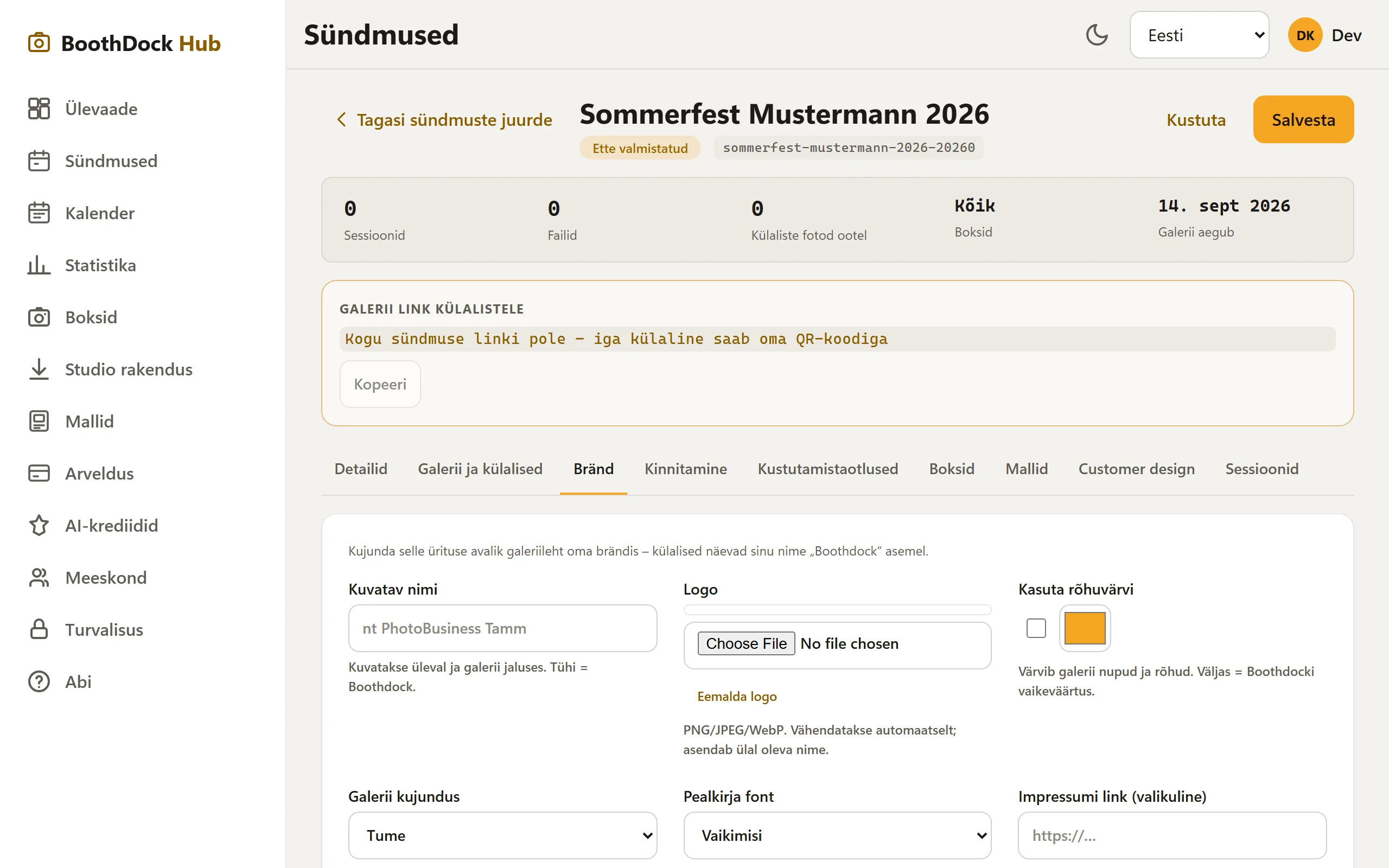This screenshot has width=1389, height=868.
Task: Switch to the Detailid tab
Action: [x=360, y=469]
